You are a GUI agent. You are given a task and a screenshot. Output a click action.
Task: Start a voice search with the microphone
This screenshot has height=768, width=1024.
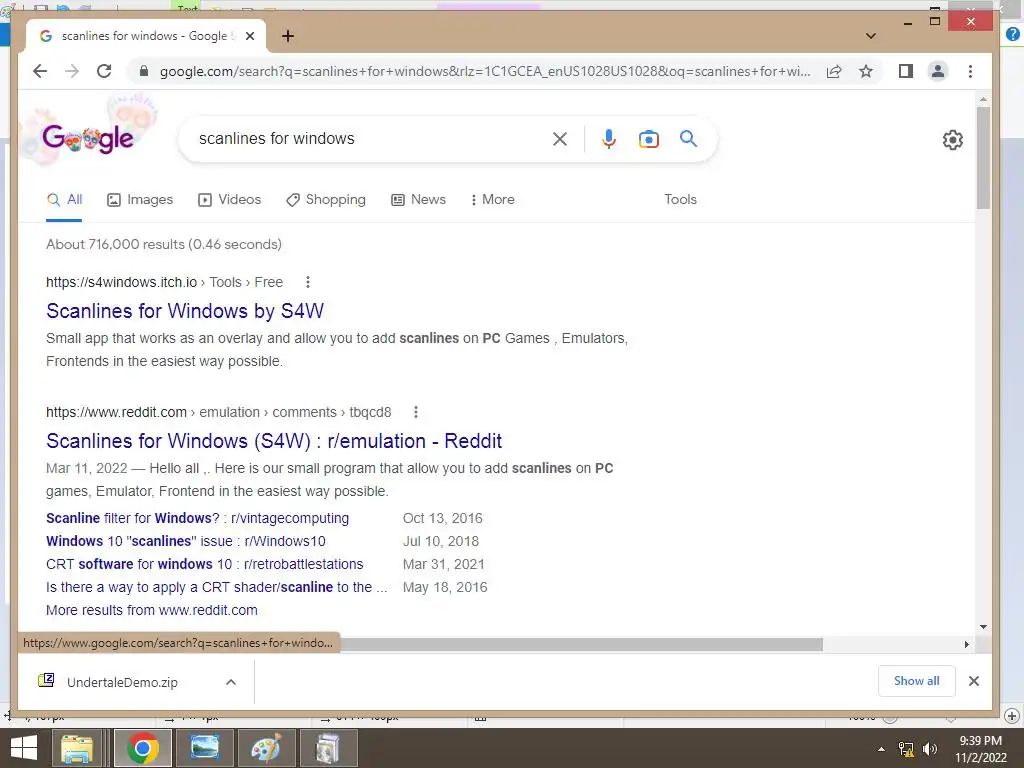609,138
